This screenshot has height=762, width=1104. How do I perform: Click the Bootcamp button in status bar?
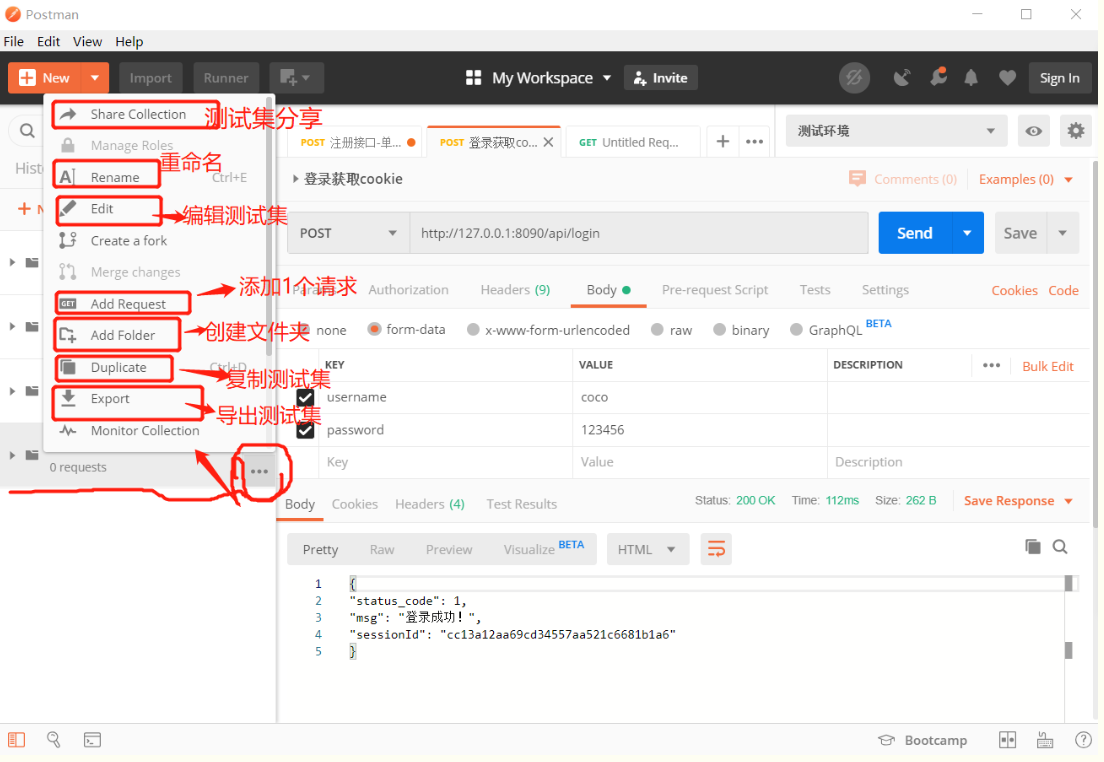coord(922,740)
